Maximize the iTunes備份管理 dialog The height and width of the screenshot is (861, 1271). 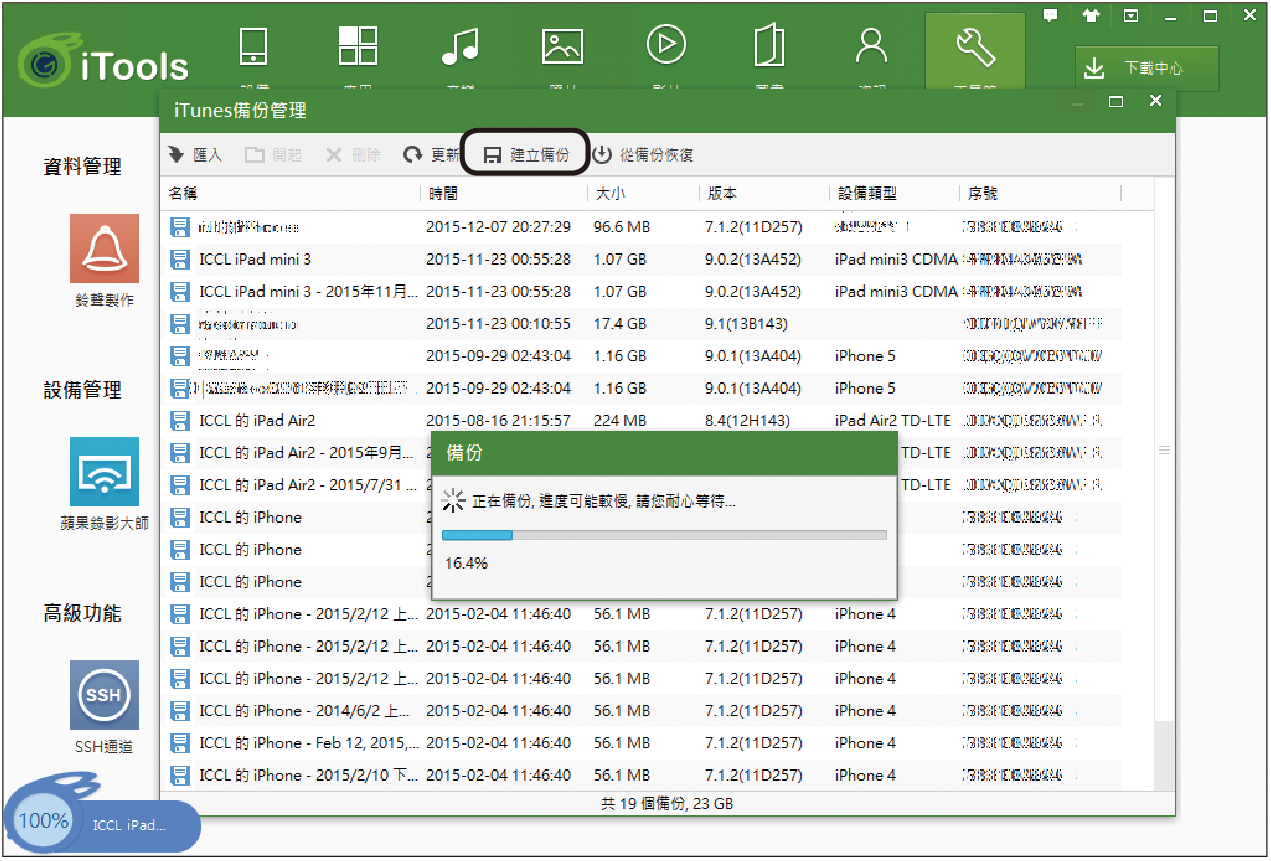(1116, 102)
